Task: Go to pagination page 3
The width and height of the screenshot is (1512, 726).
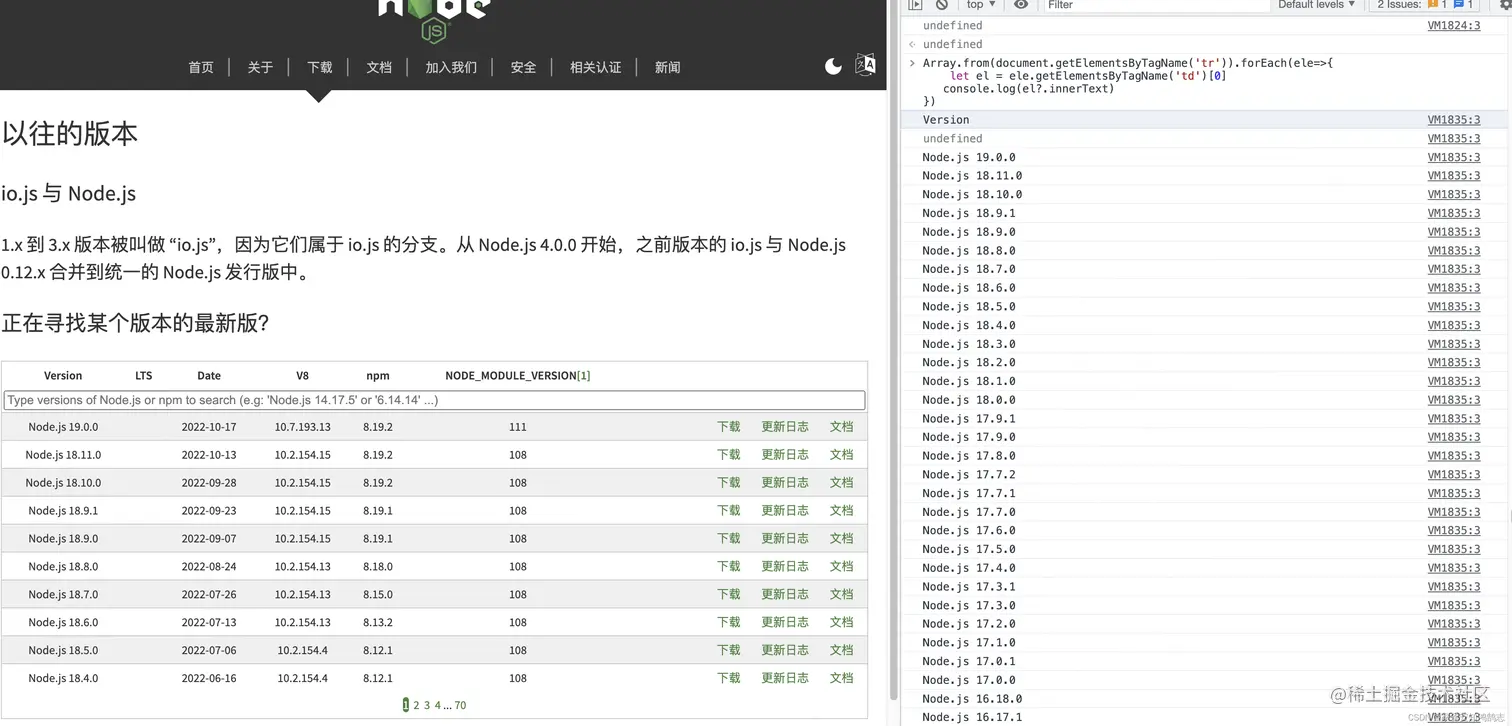Action: click(x=427, y=706)
